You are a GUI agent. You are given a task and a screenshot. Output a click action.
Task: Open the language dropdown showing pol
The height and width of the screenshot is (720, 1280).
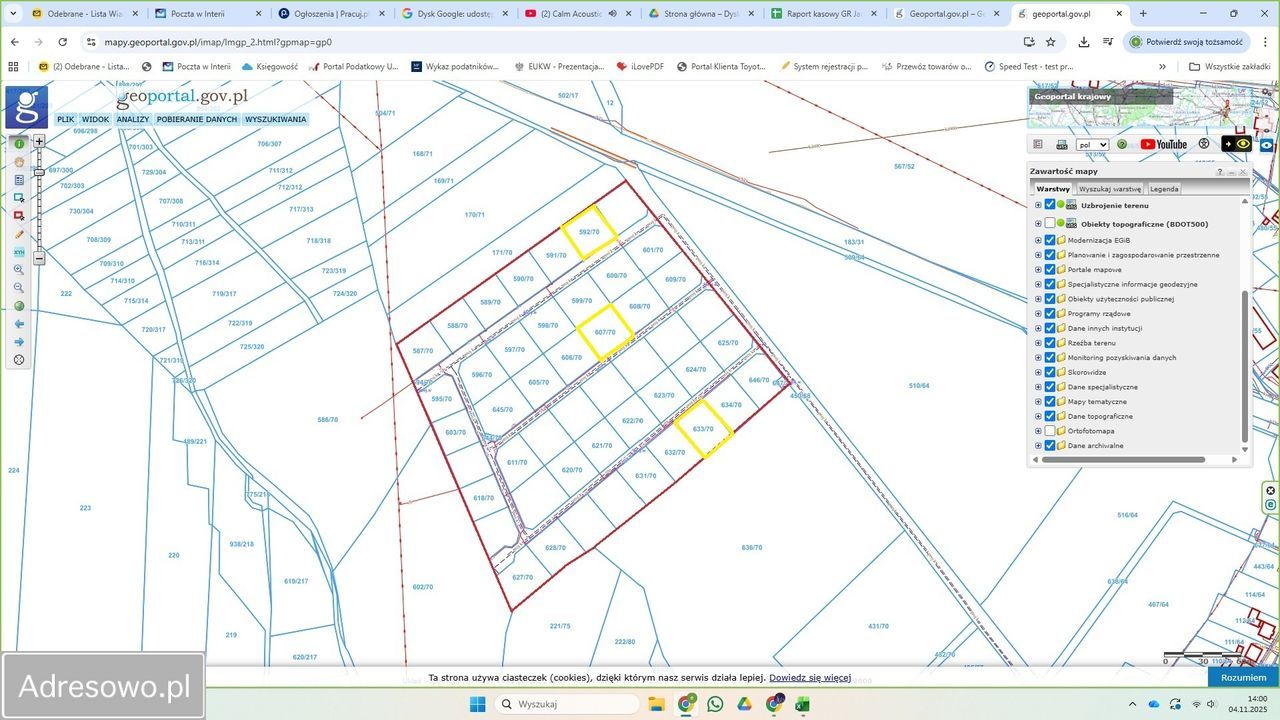tap(1092, 145)
